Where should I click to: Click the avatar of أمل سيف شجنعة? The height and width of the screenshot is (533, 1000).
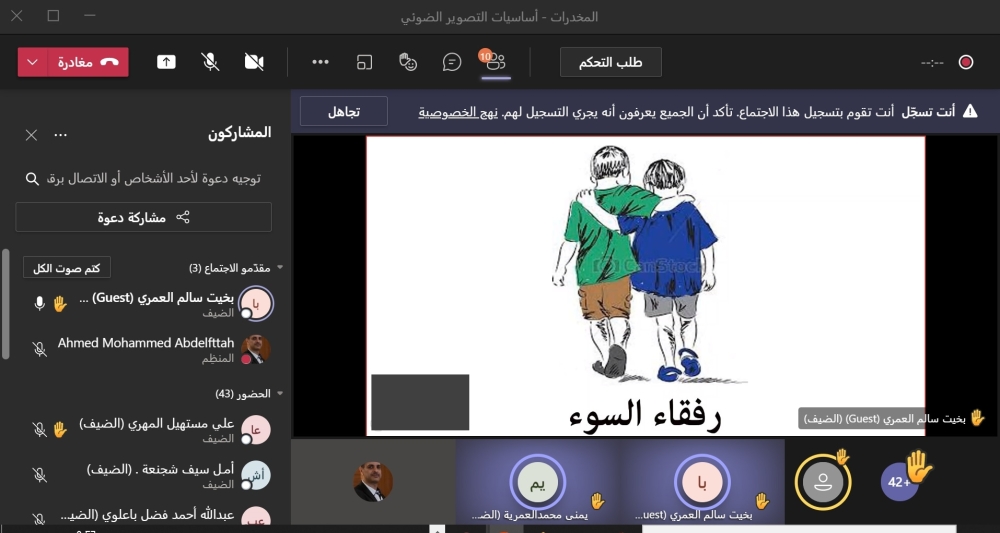tap(255, 476)
